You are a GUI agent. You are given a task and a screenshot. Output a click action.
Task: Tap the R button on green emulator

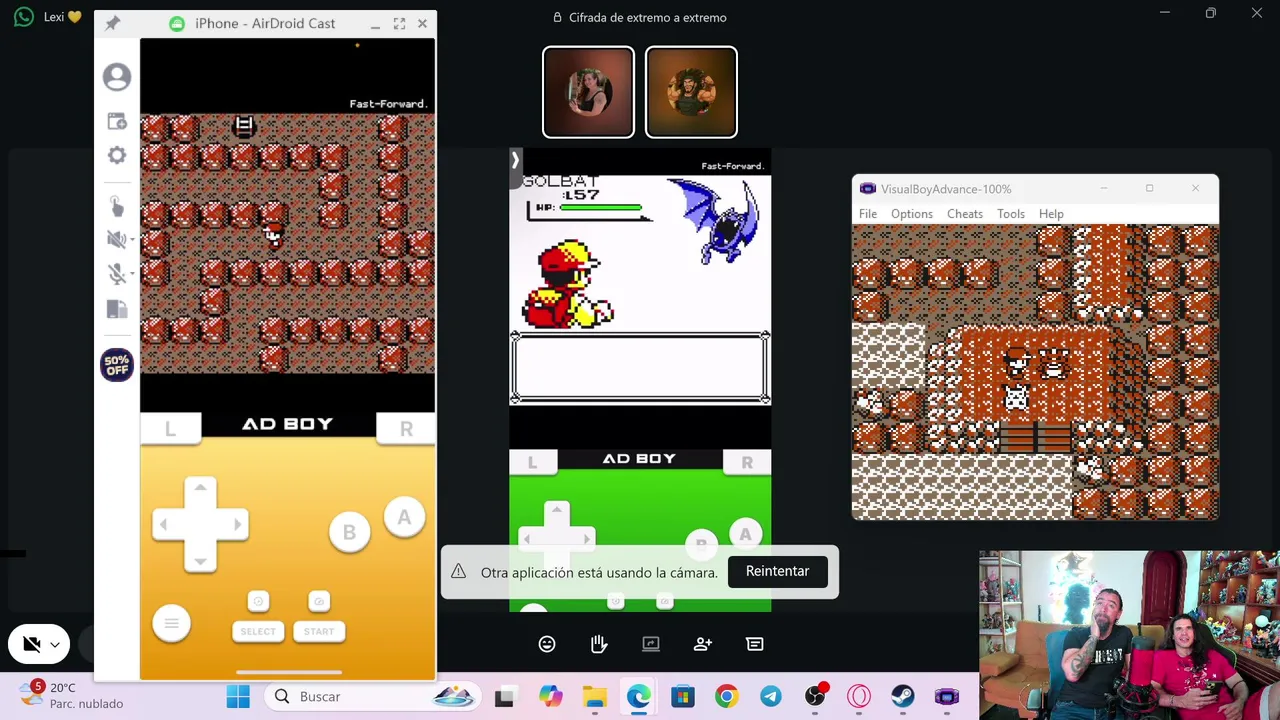click(747, 462)
